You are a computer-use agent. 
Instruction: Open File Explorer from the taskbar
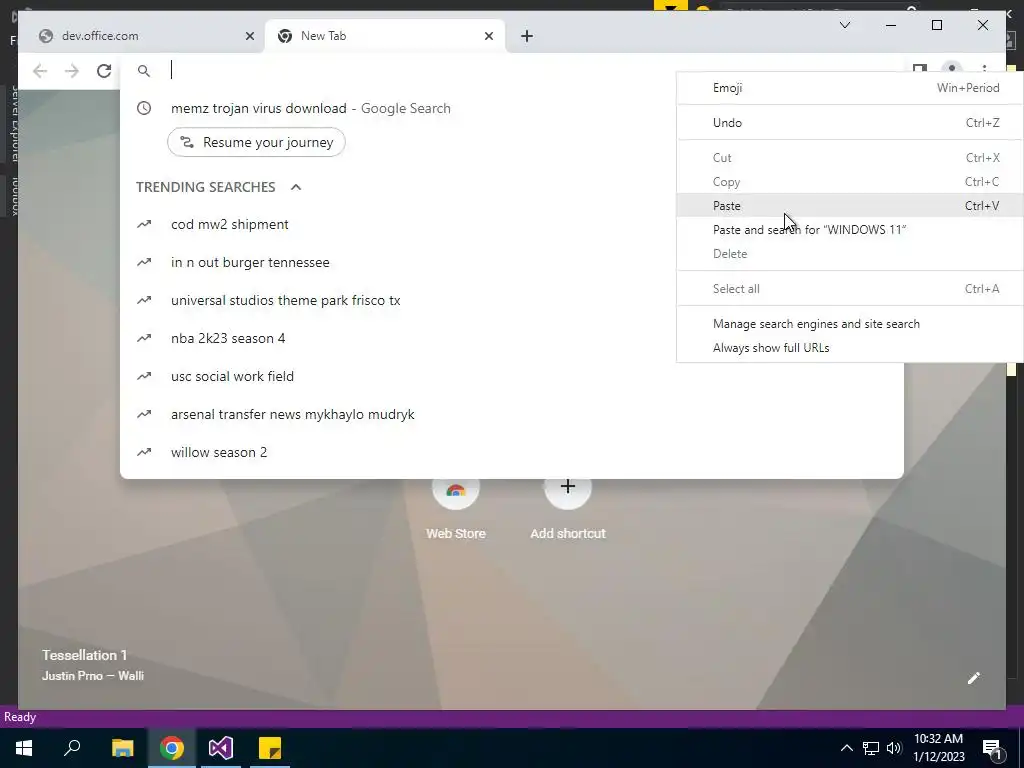(122, 748)
